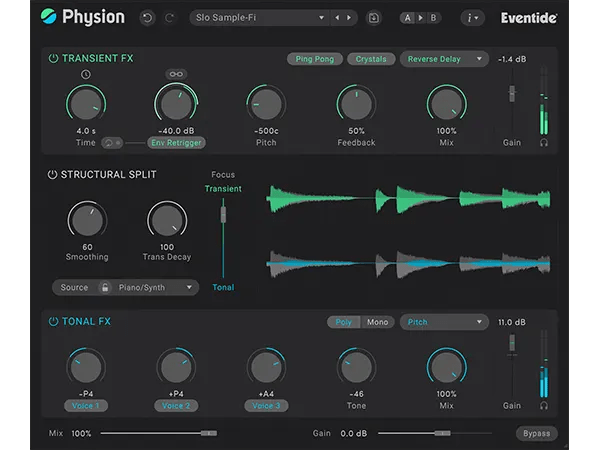Click the -40.0 dB threshold knob
The height and width of the screenshot is (450, 600).
pos(176,104)
